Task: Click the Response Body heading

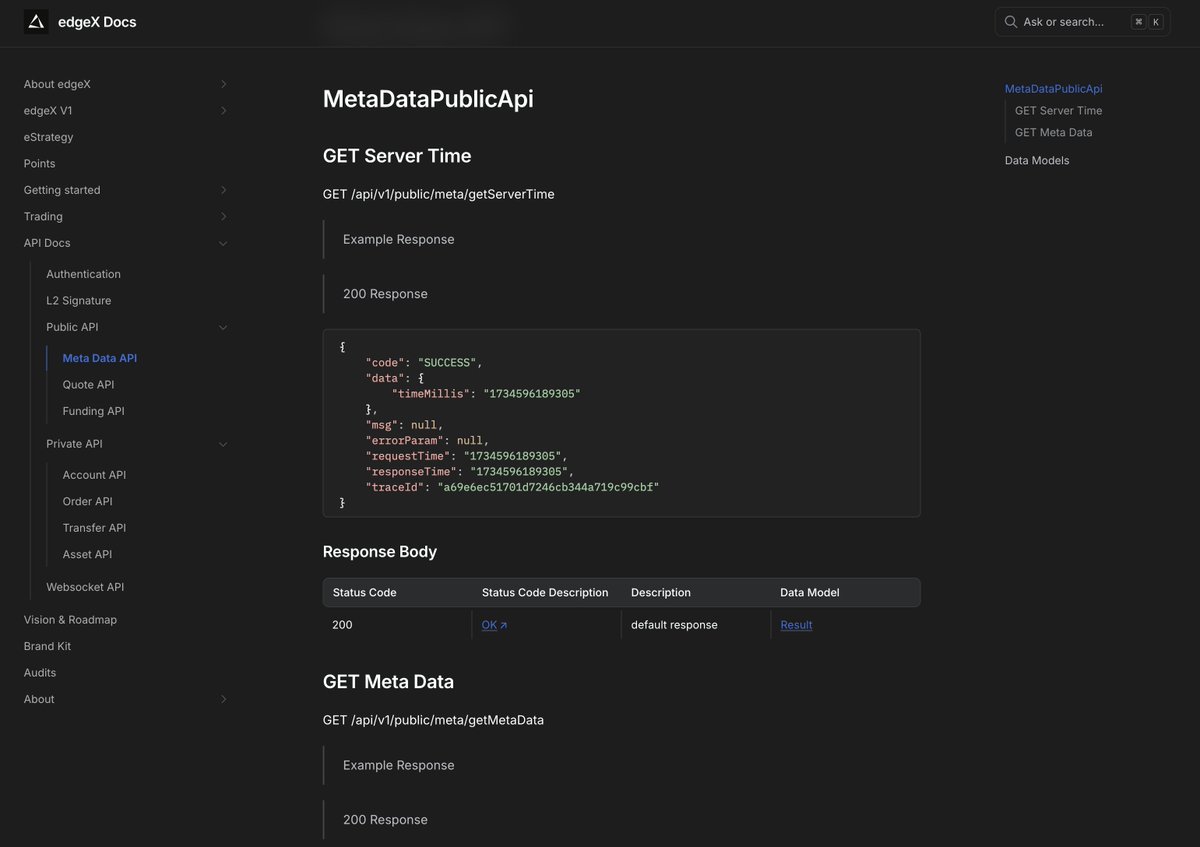Action: pyautogui.click(x=380, y=552)
